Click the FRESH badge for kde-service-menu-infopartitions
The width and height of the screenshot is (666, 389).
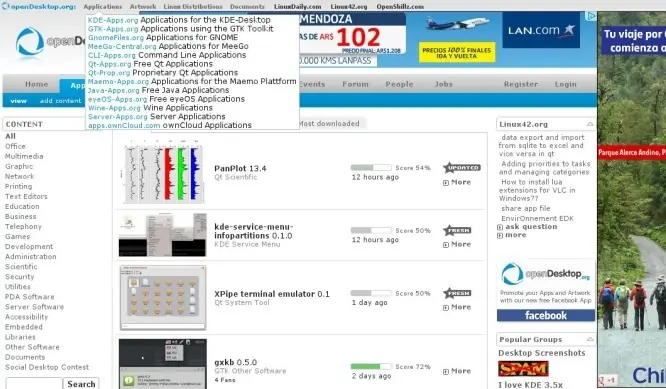pos(457,231)
